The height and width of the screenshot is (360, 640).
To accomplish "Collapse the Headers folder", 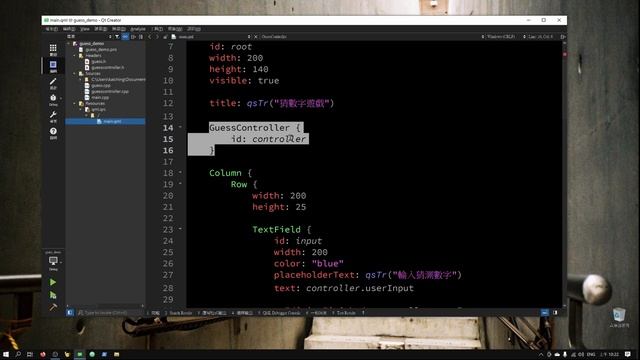I will [75, 56].
